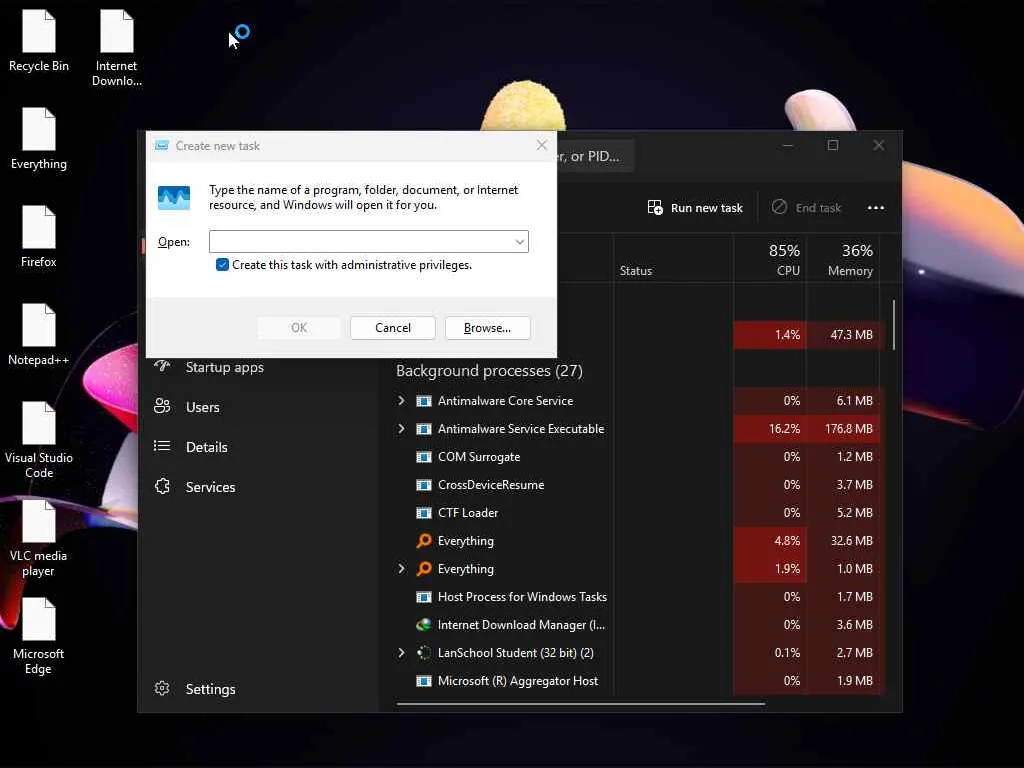The image size is (1024, 768).
Task: Open the Open field dropdown arrow
Action: coord(520,242)
